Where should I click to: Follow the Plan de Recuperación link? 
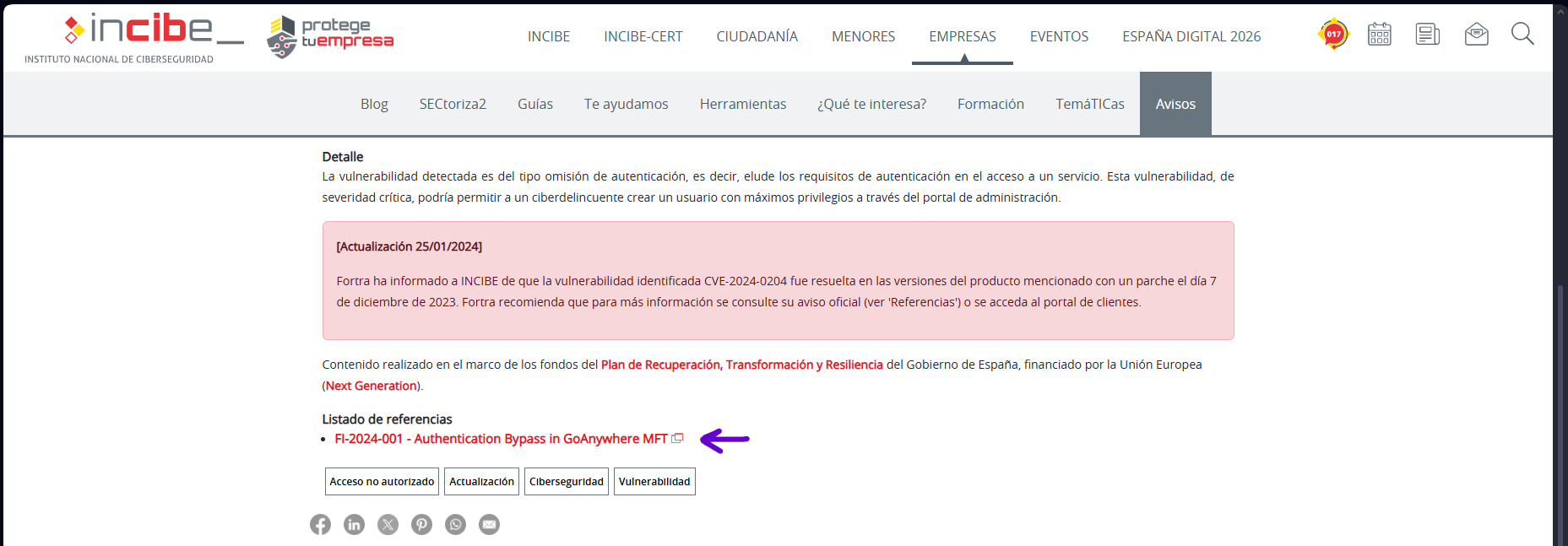[742, 365]
